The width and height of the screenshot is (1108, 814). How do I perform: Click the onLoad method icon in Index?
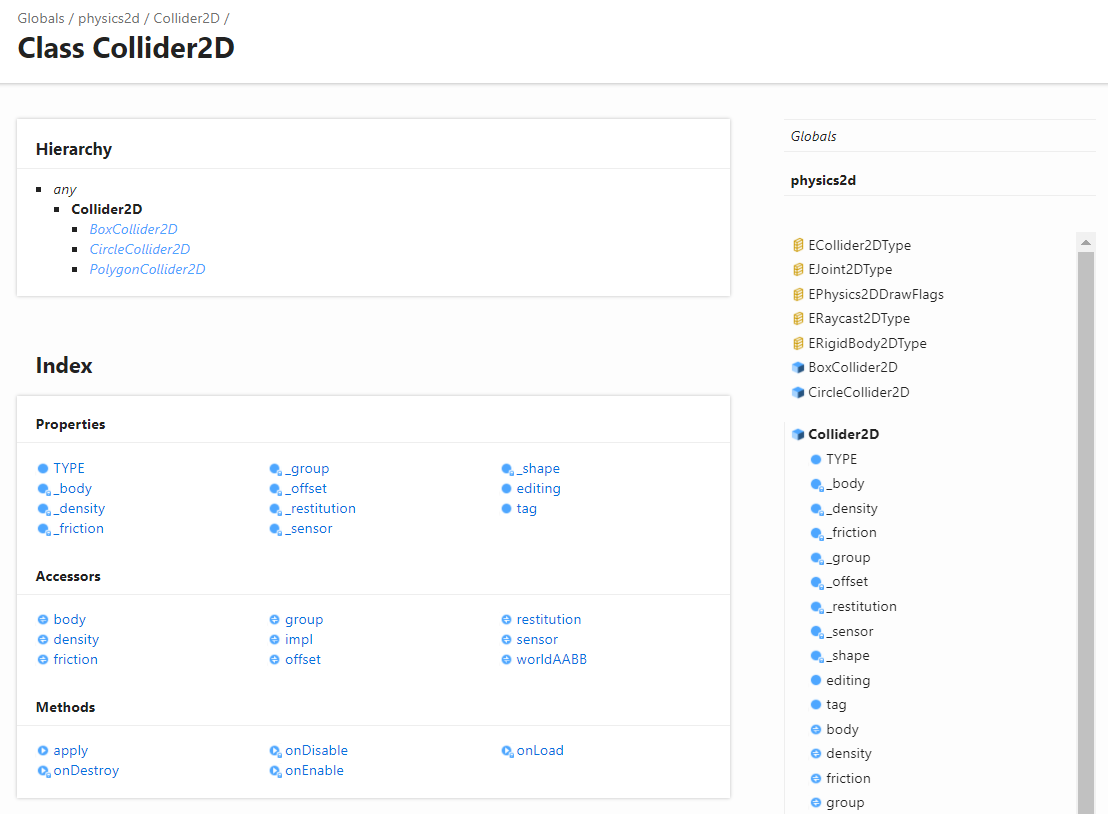coord(507,751)
